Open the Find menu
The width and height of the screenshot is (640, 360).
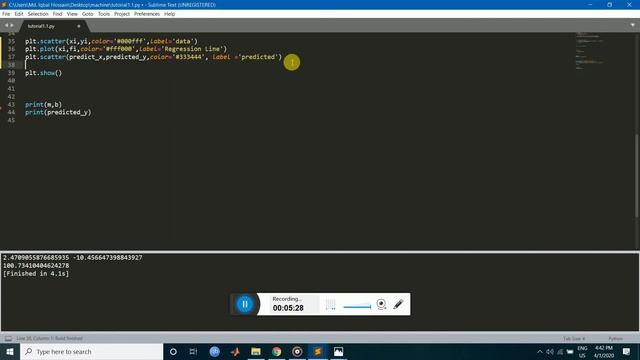click(58, 14)
